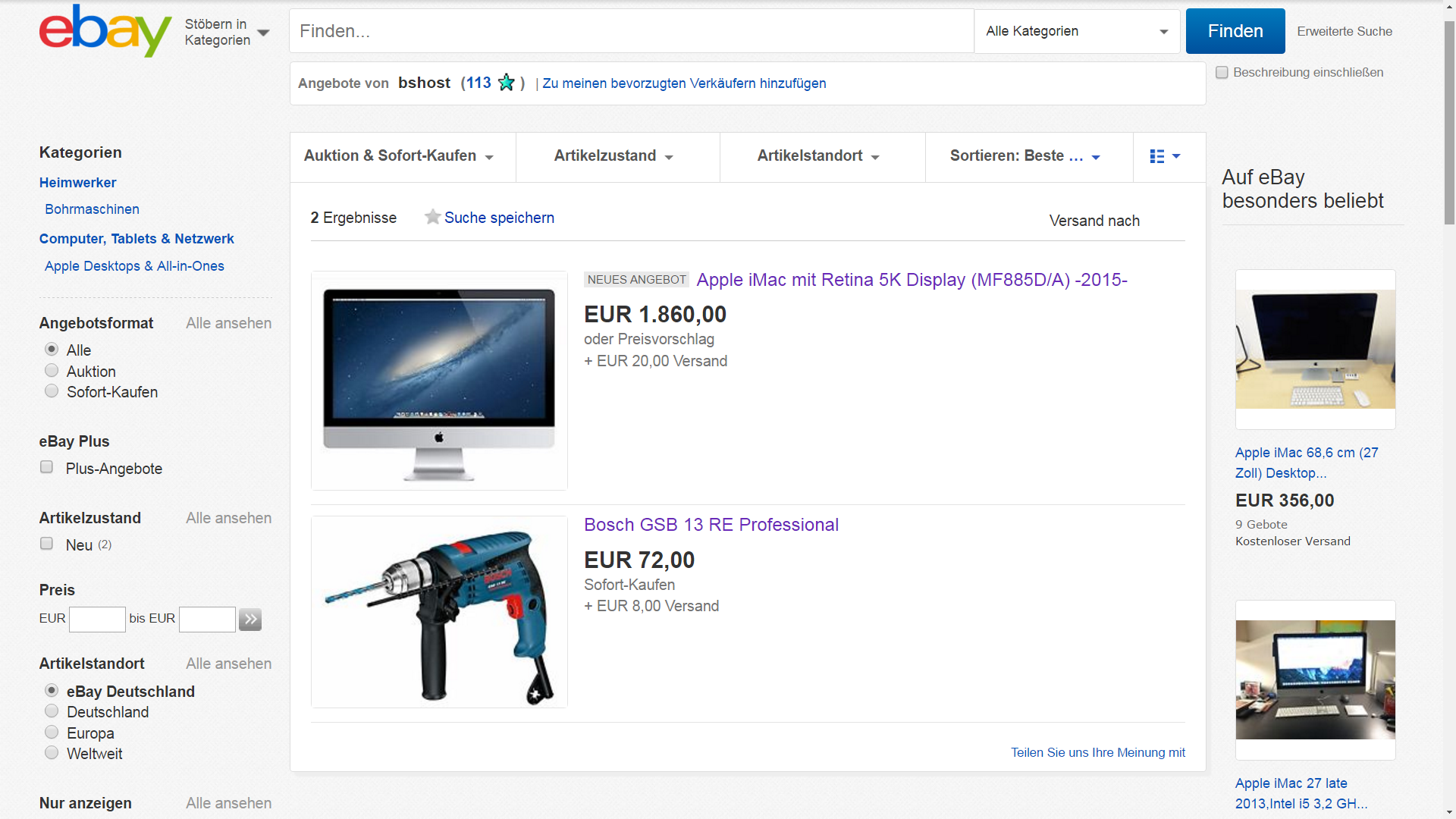The width and height of the screenshot is (1456, 819).
Task: Click Alle ansehen next to Nur anzeigen
Action: pyautogui.click(x=228, y=803)
